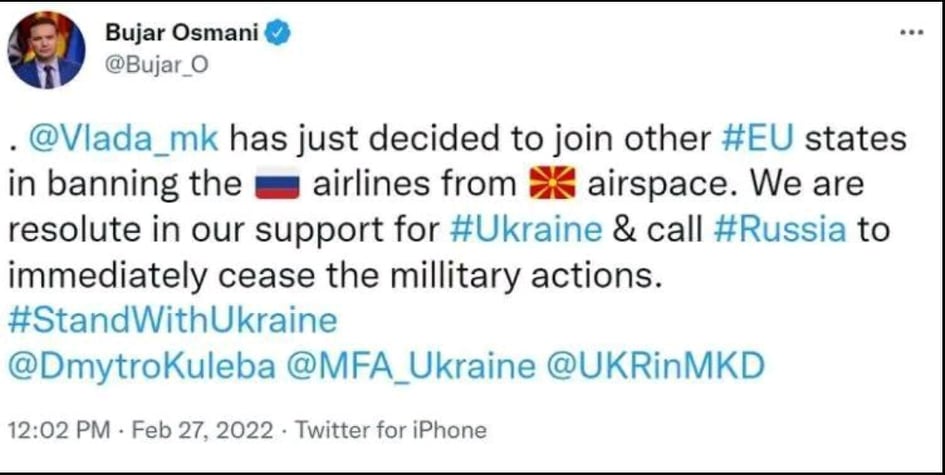Screen dimensions: 945x475
Task: Click the Twitter for iPhone source label
Action: [392, 431]
